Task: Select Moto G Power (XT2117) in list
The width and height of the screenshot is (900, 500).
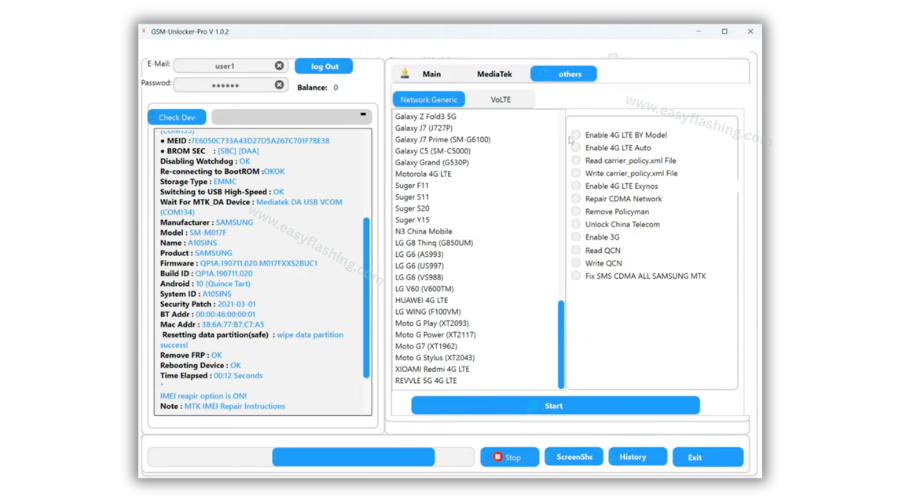Action: pyautogui.click(x=435, y=335)
